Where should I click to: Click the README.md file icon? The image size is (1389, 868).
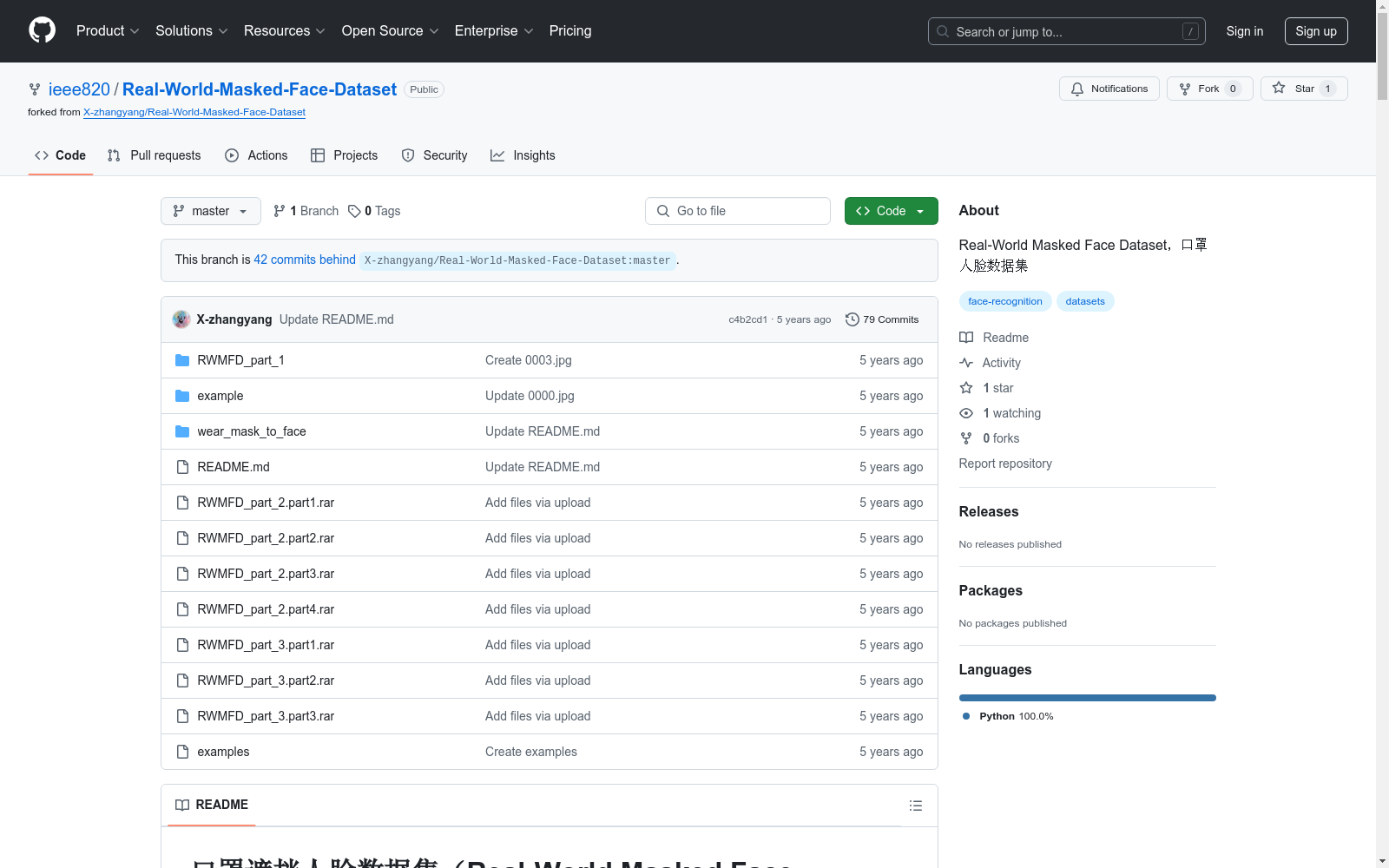[182, 467]
